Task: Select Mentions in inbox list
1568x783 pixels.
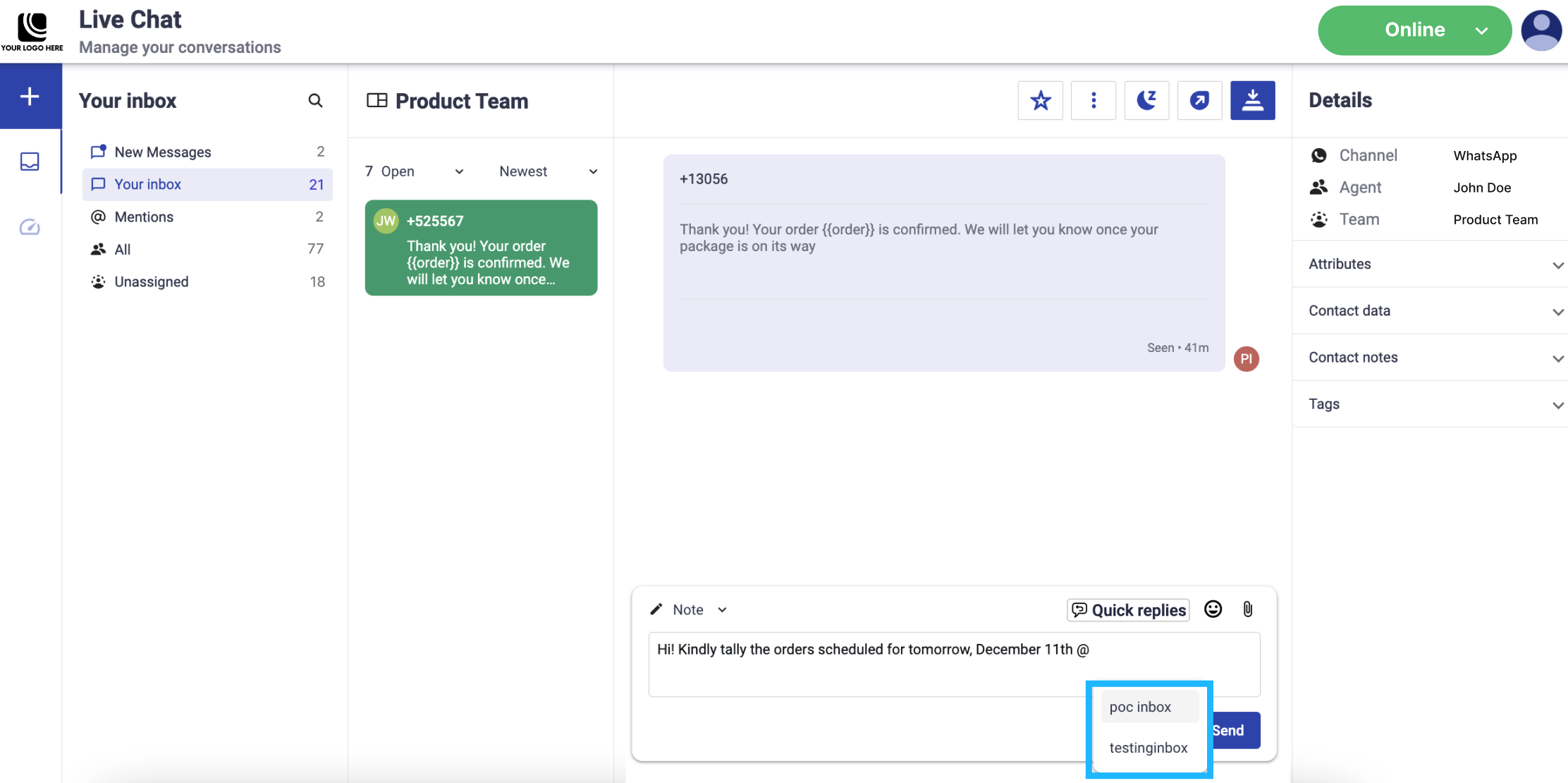Action: coord(144,217)
